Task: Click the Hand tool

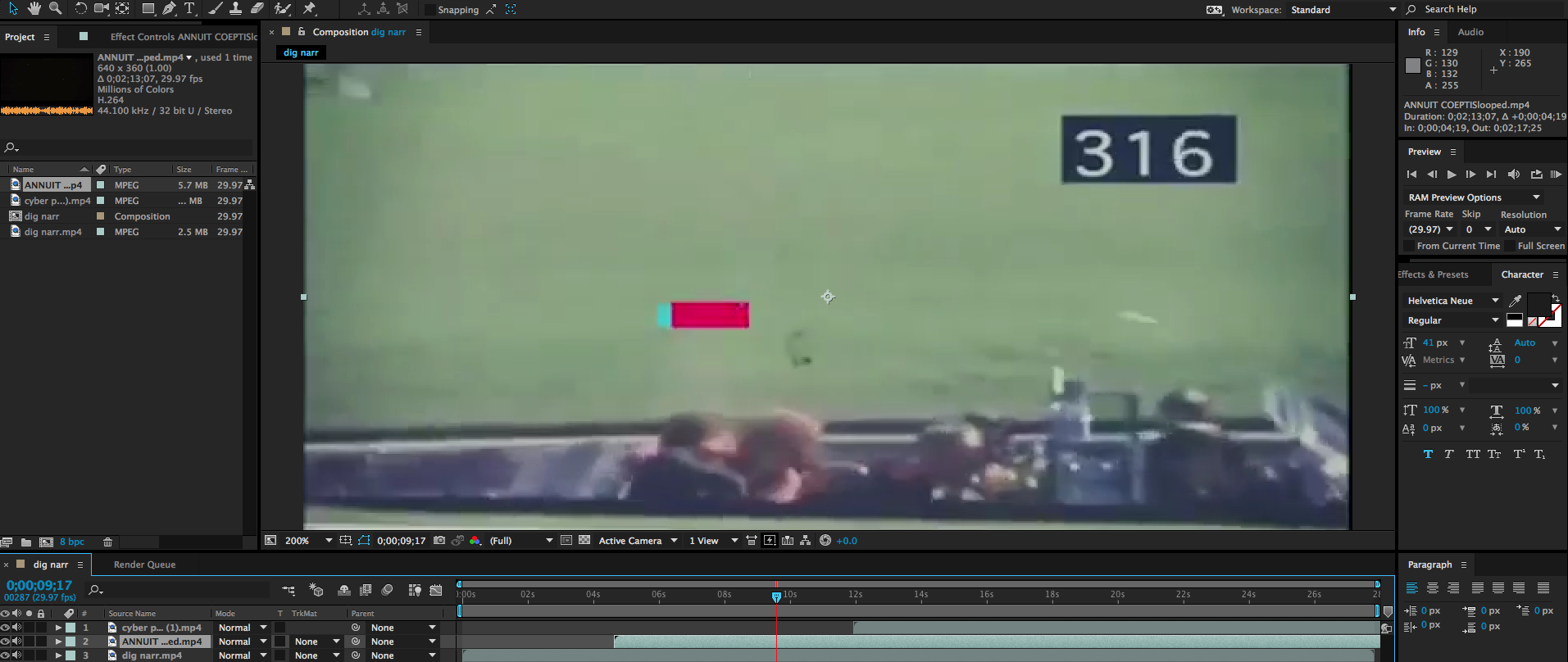Action: 34,8
